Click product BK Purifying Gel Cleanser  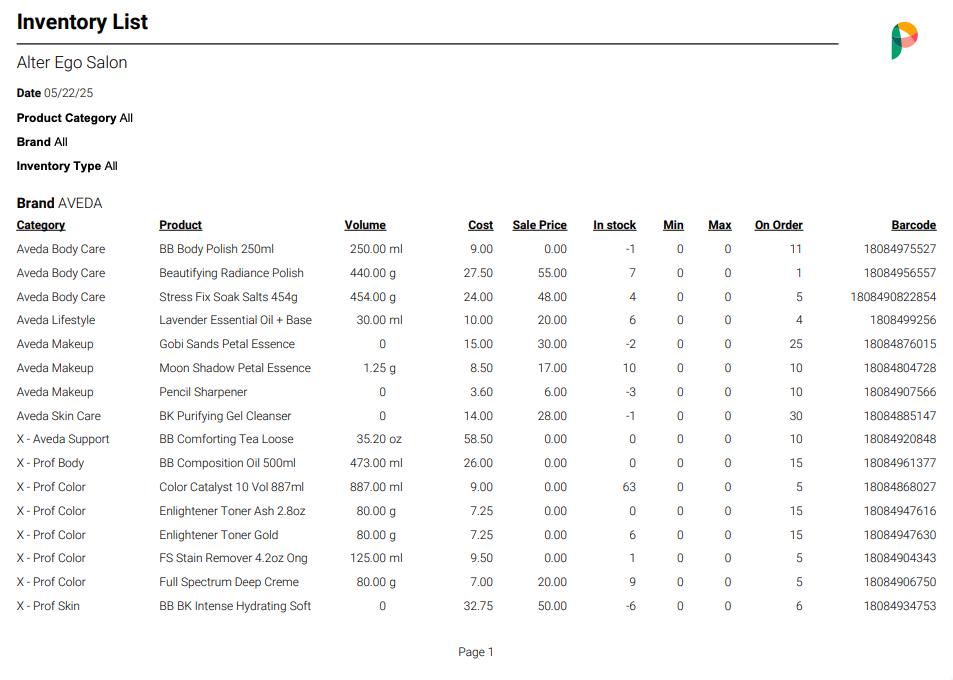click(x=225, y=416)
